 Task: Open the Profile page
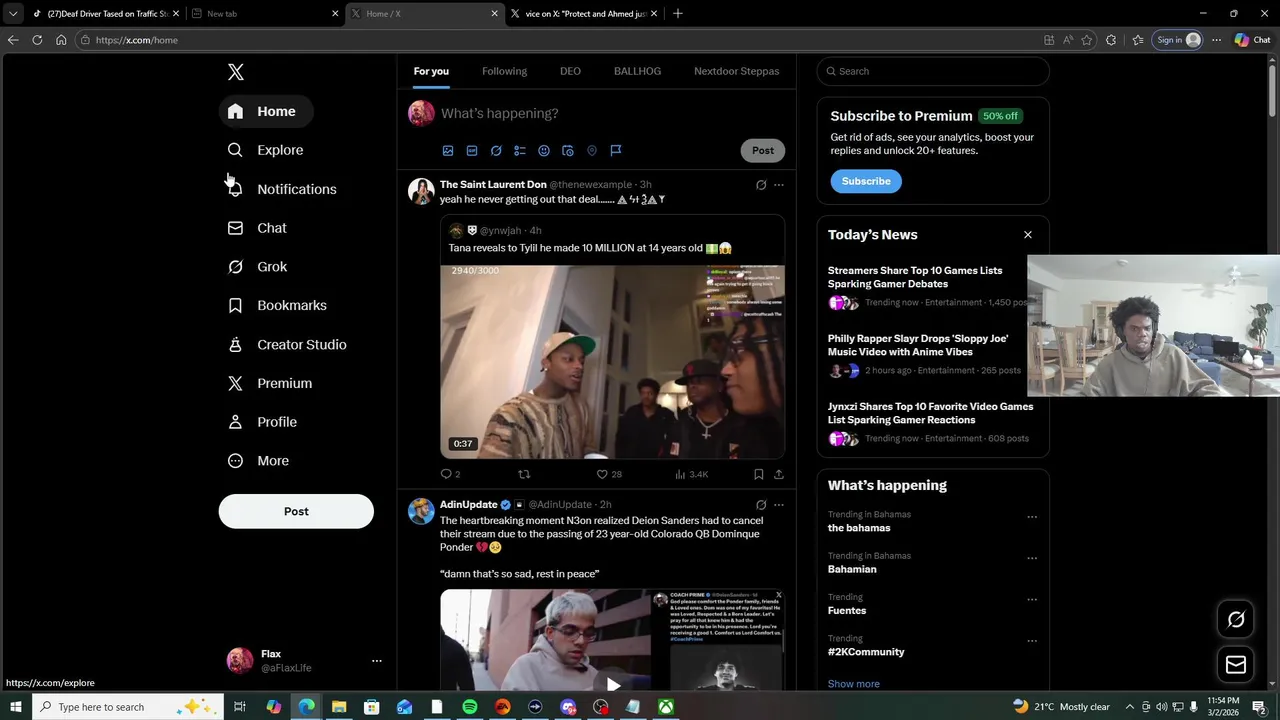tap(262, 422)
